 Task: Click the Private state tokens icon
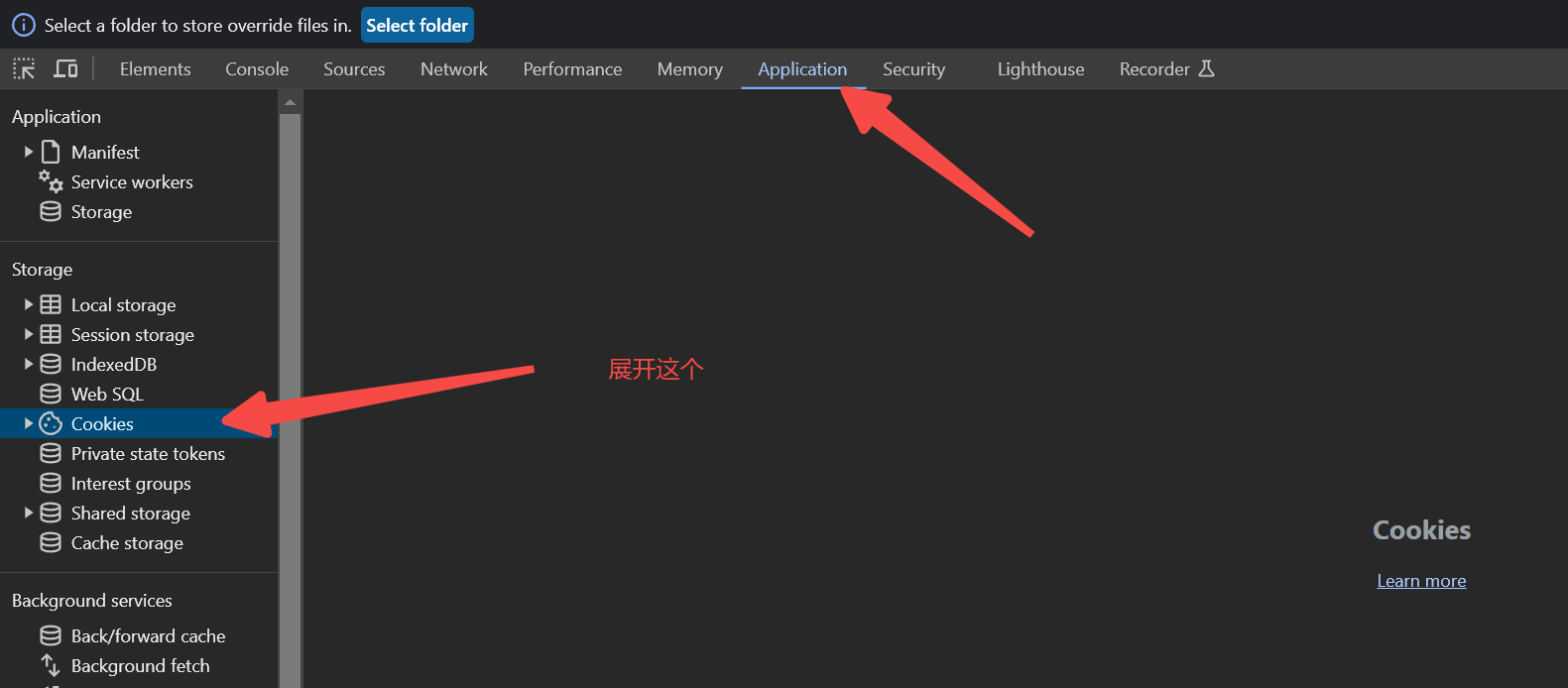click(51, 453)
